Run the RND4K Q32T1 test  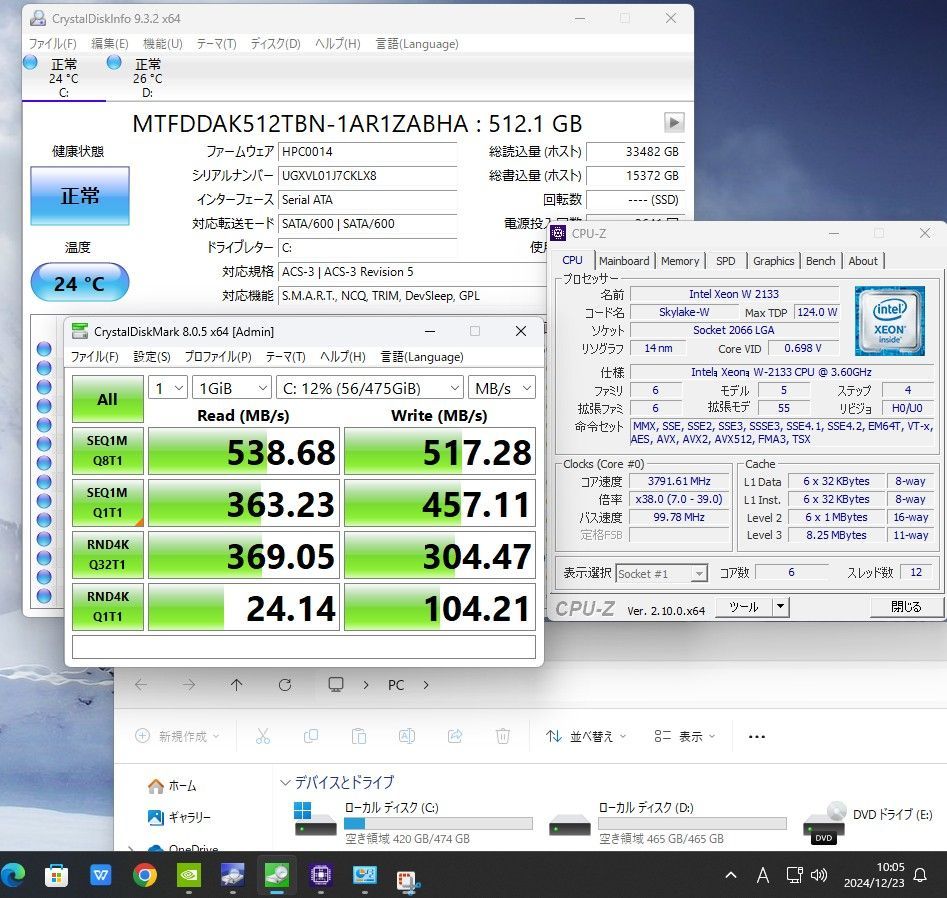(x=108, y=554)
